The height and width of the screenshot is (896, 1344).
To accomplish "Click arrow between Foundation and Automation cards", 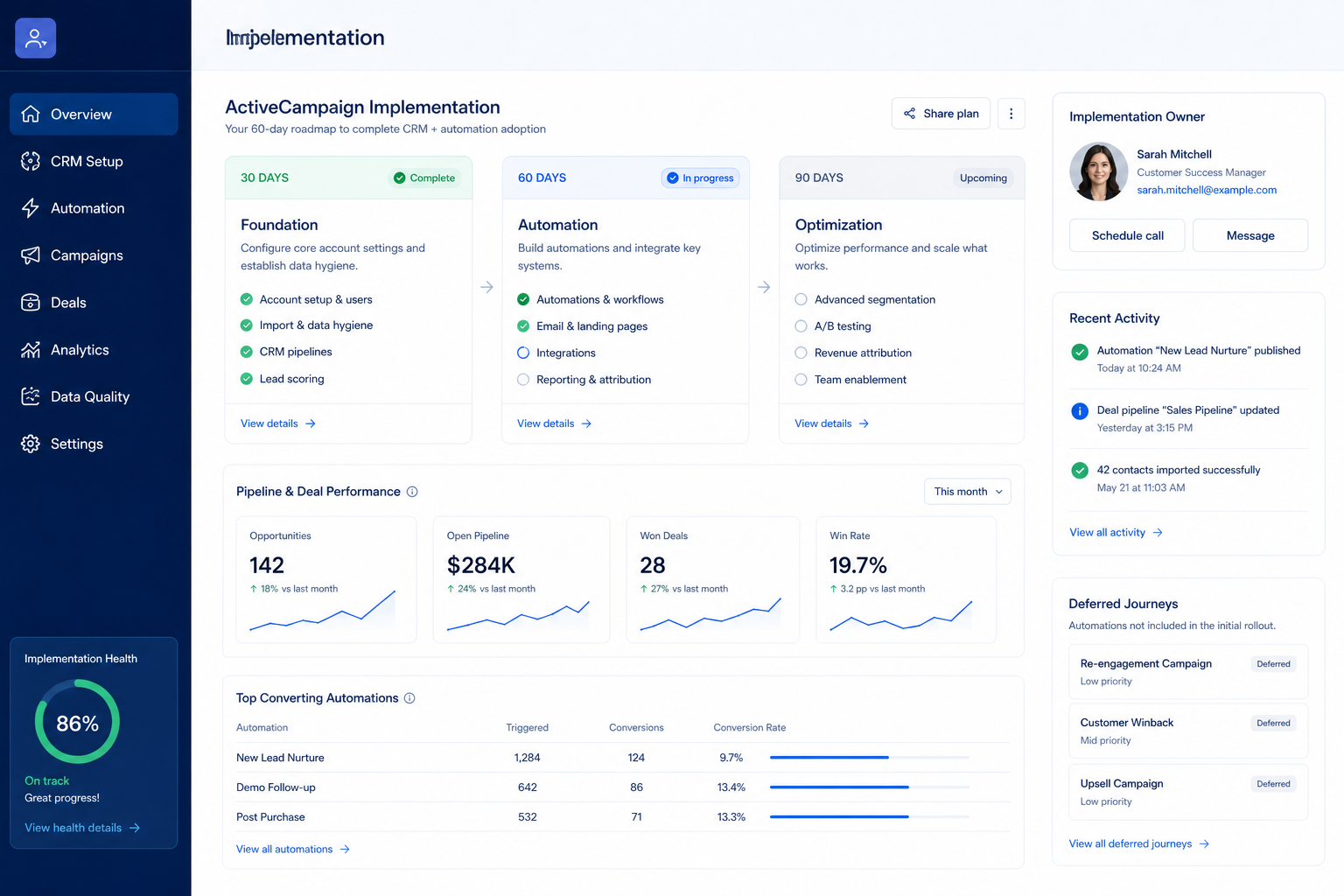I will [x=487, y=287].
